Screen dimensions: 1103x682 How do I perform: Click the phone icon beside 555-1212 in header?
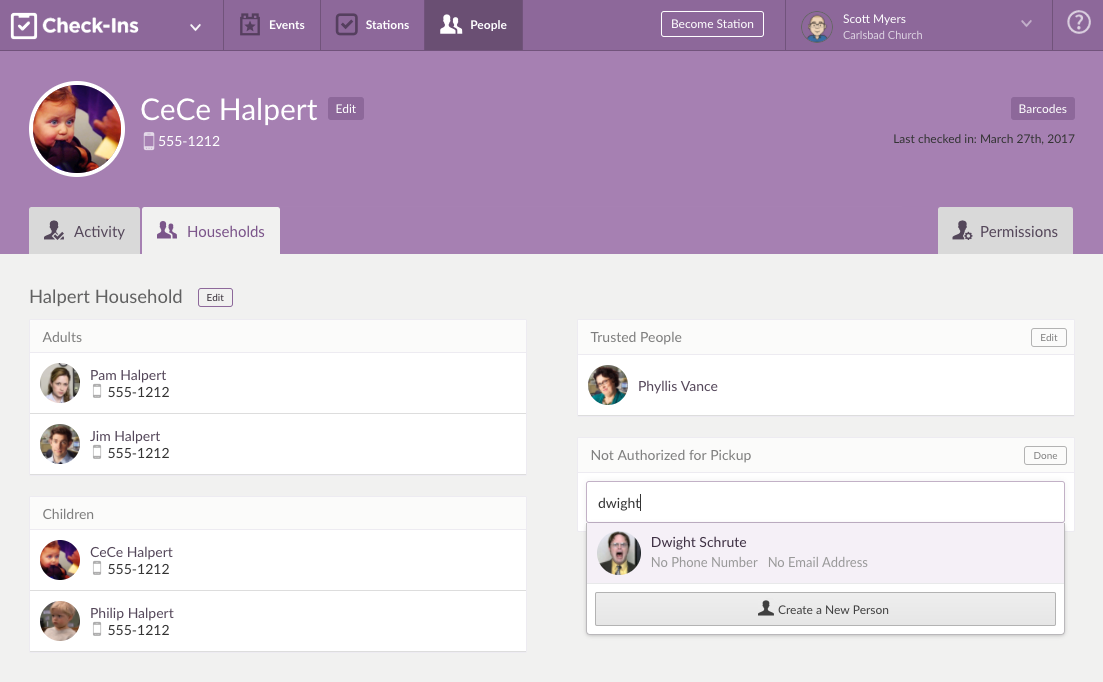(x=149, y=142)
